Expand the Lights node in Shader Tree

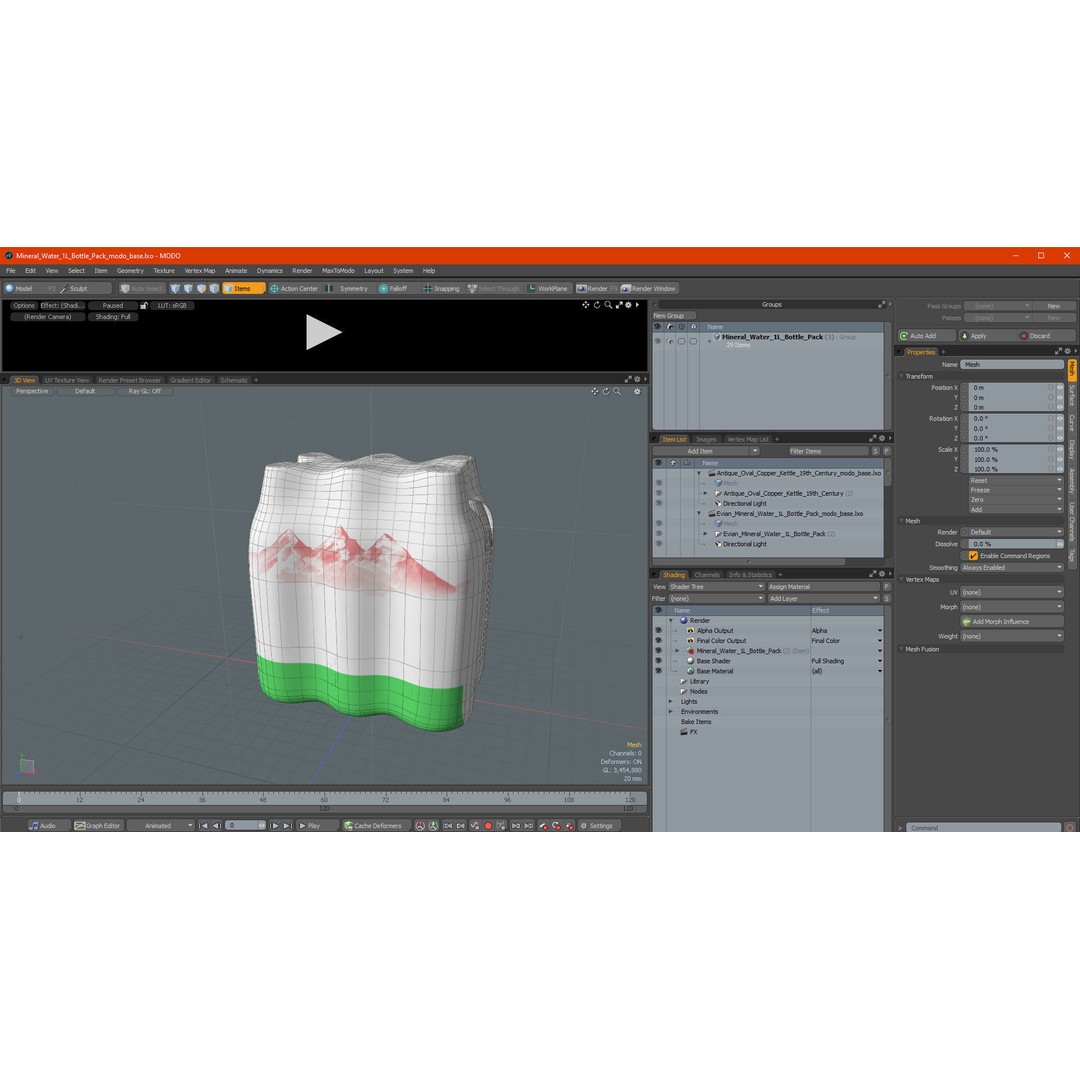671,701
